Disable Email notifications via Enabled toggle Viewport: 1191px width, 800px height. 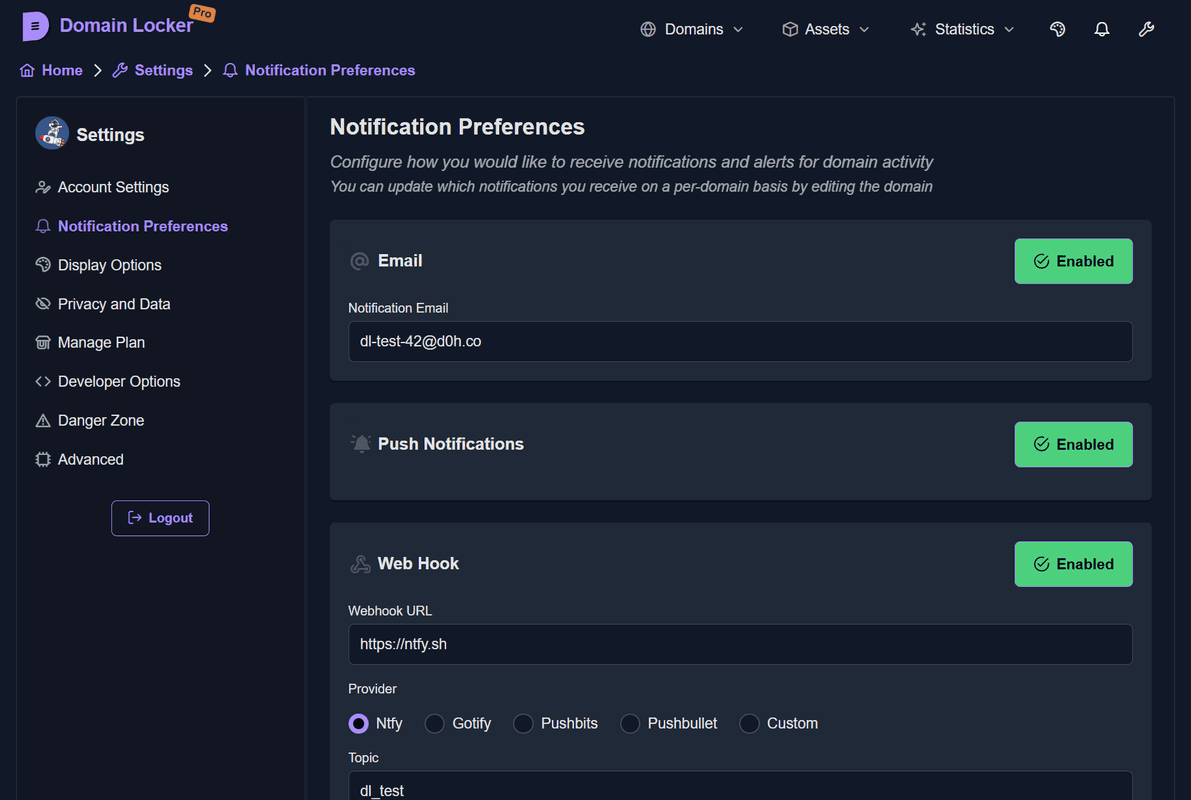pyautogui.click(x=1073, y=261)
